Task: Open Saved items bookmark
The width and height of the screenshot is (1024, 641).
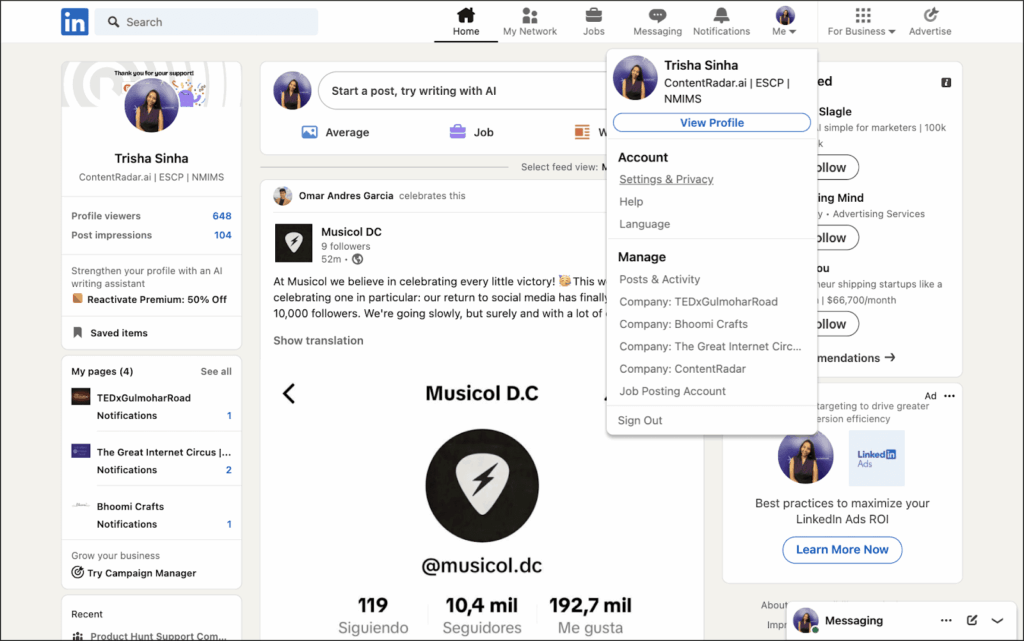Action: point(118,333)
